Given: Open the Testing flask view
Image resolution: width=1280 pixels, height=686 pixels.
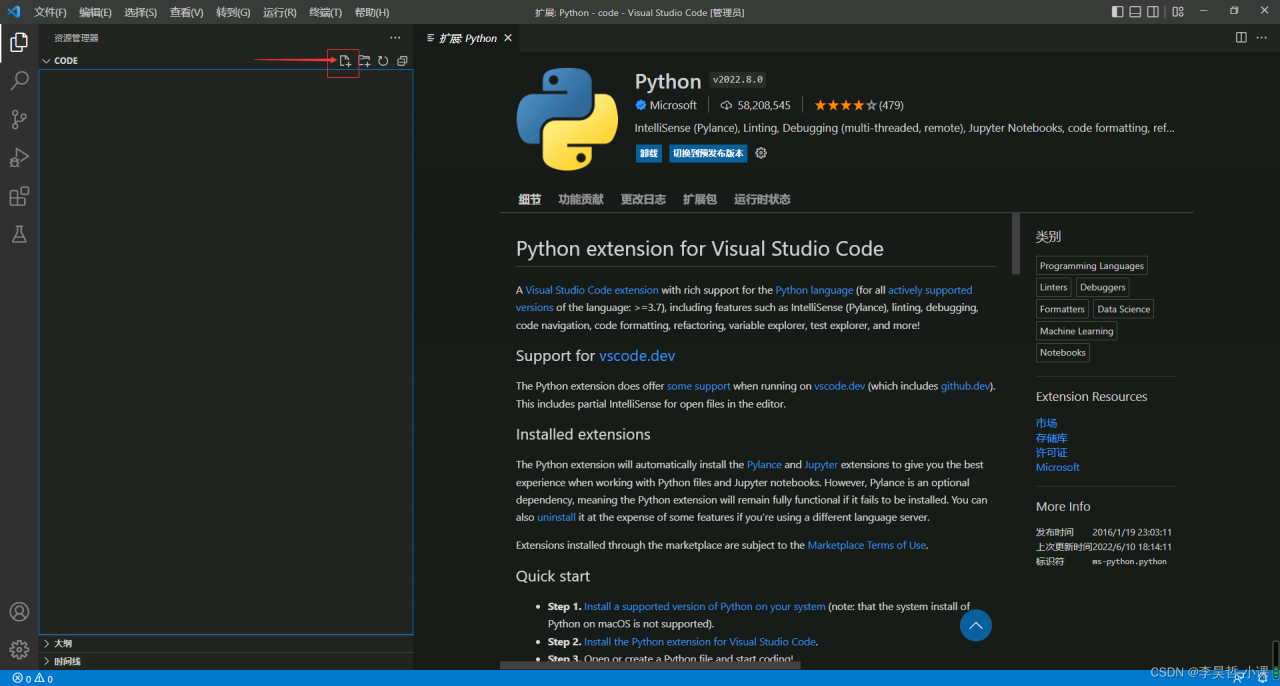Looking at the screenshot, I should click(19, 234).
